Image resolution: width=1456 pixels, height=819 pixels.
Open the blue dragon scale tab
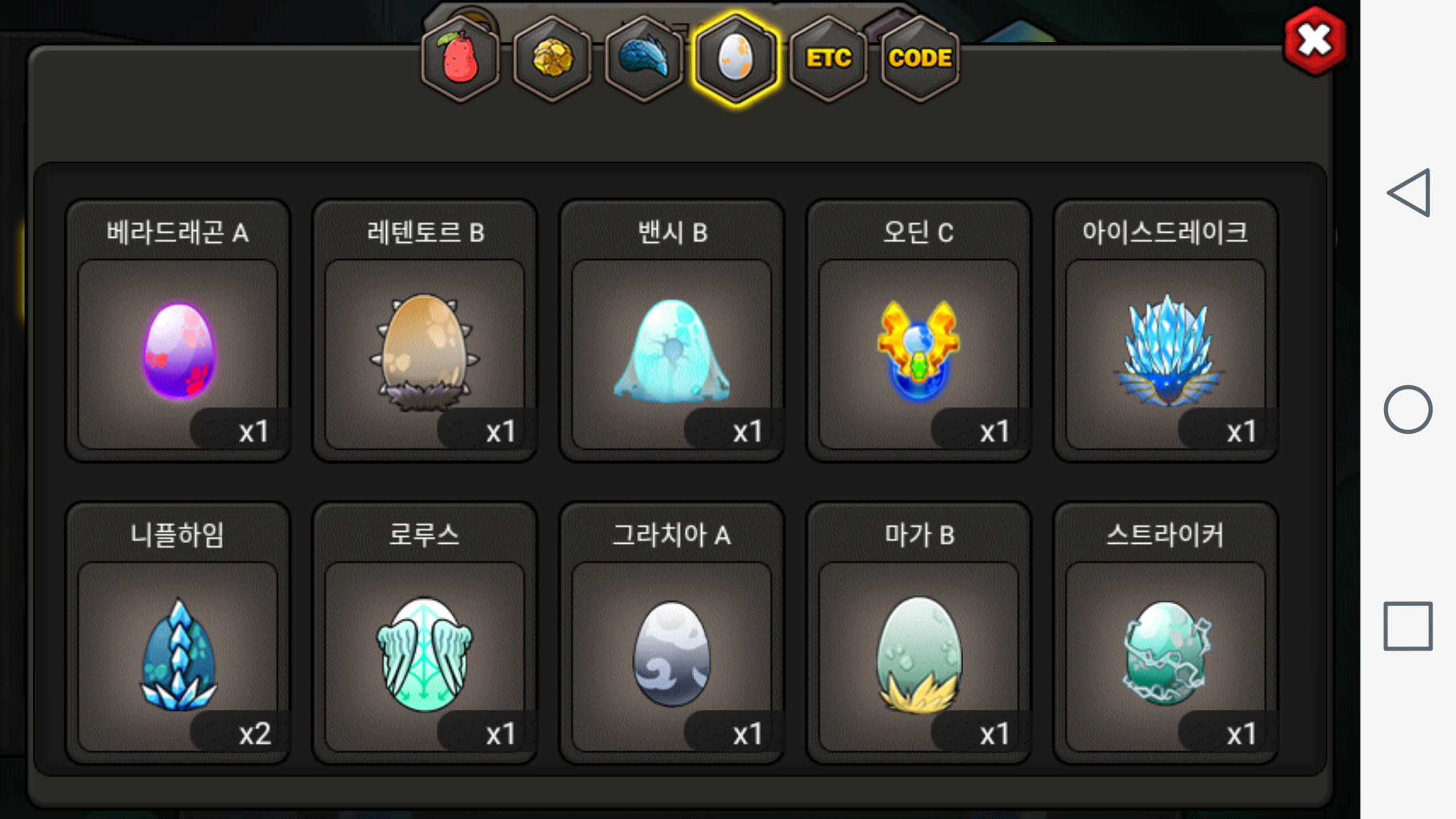pos(644,59)
